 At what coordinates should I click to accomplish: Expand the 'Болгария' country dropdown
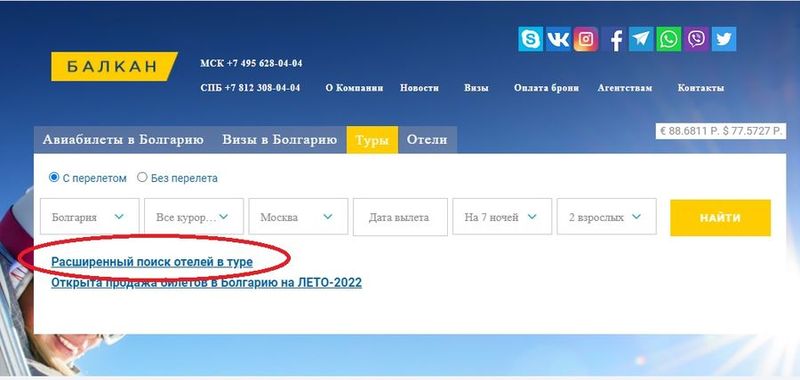[x=90, y=217]
